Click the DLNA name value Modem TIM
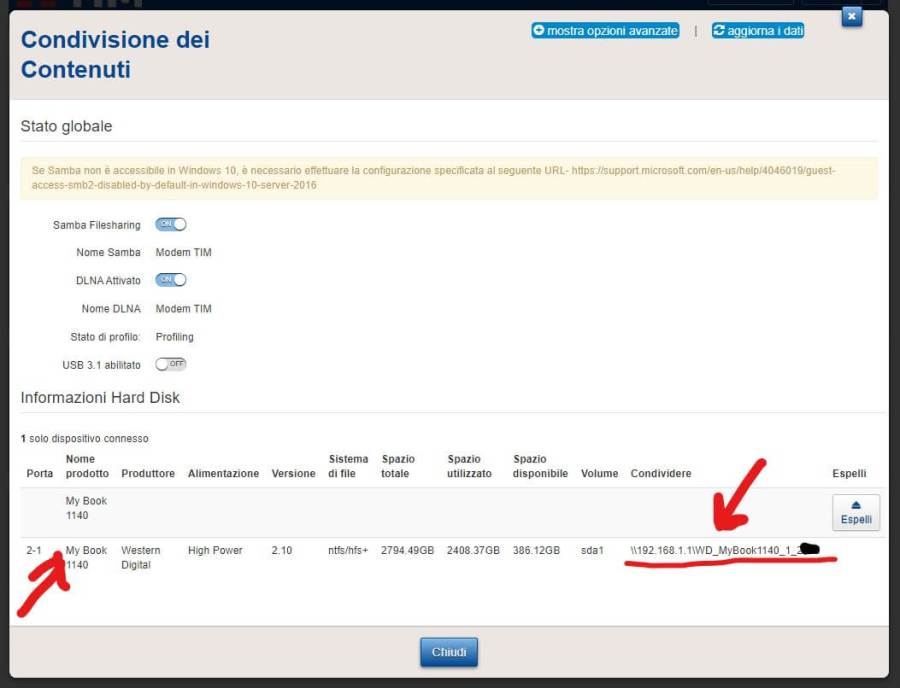 184,309
